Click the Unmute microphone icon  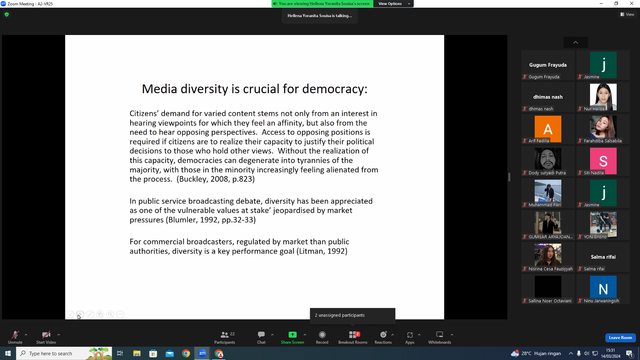click(15, 335)
